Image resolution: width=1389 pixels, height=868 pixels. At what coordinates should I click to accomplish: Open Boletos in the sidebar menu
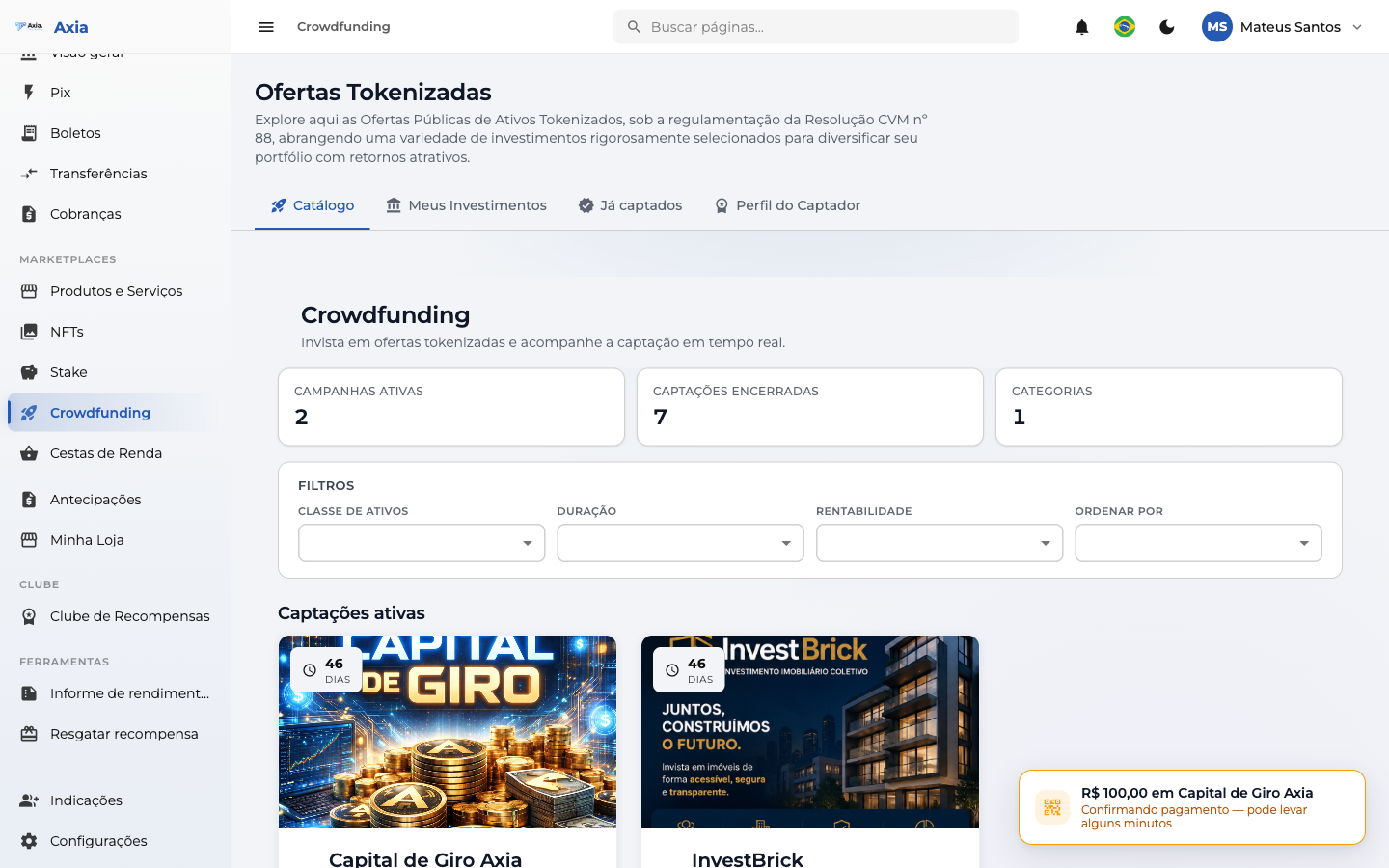point(116,133)
